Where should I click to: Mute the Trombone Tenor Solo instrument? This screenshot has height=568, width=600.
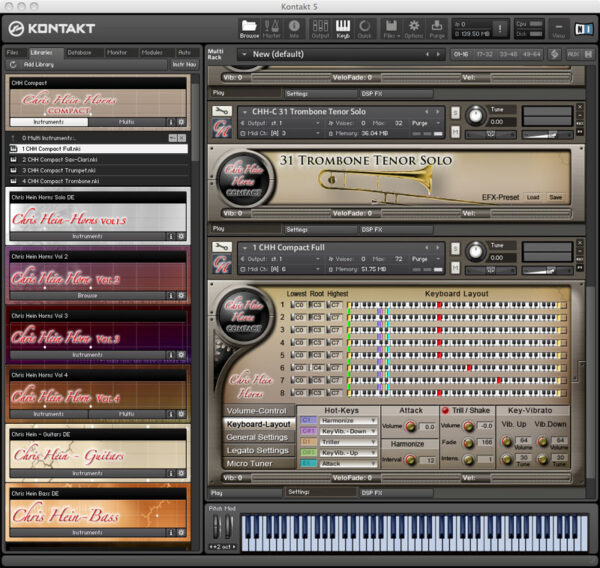[455, 132]
